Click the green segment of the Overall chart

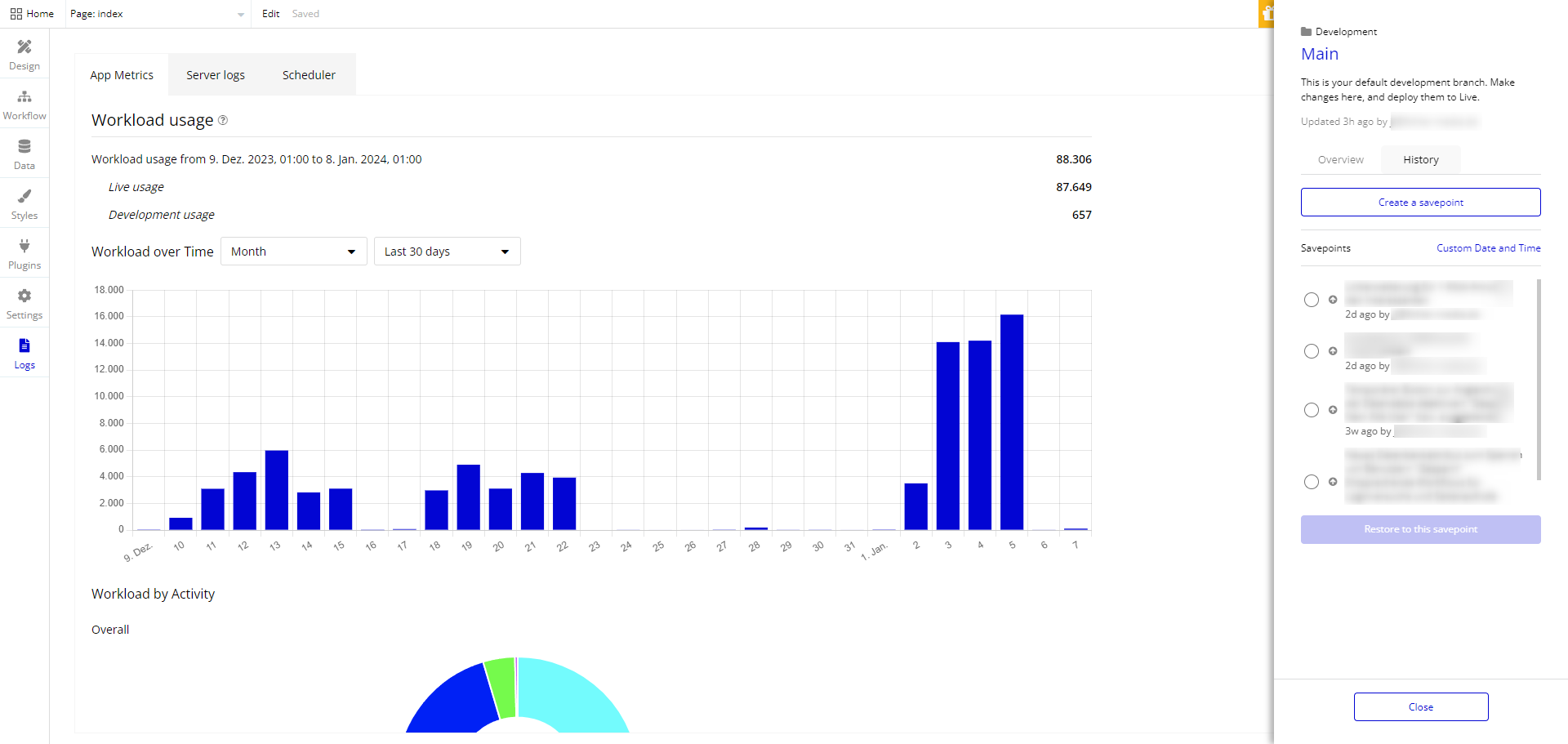501,688
